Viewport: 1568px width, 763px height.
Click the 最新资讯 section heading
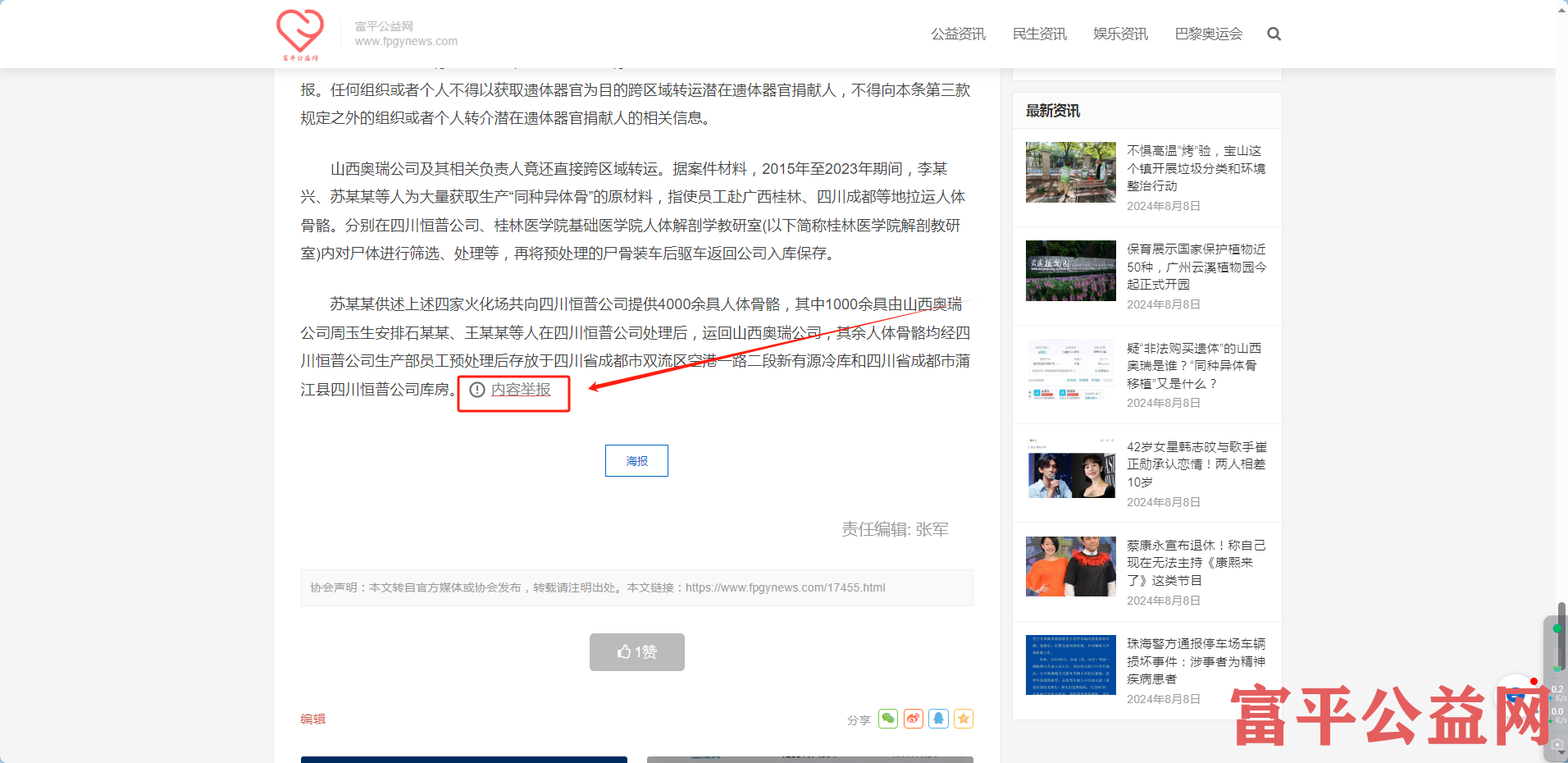1053,111
